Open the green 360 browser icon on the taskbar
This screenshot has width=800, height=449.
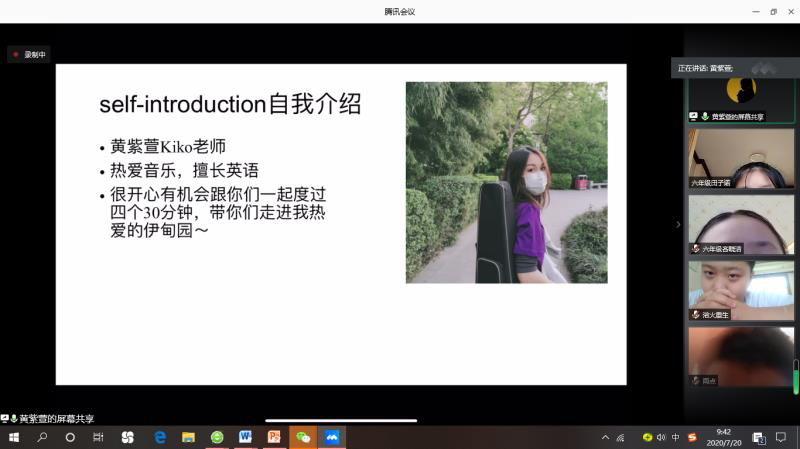tap(217, 437)
